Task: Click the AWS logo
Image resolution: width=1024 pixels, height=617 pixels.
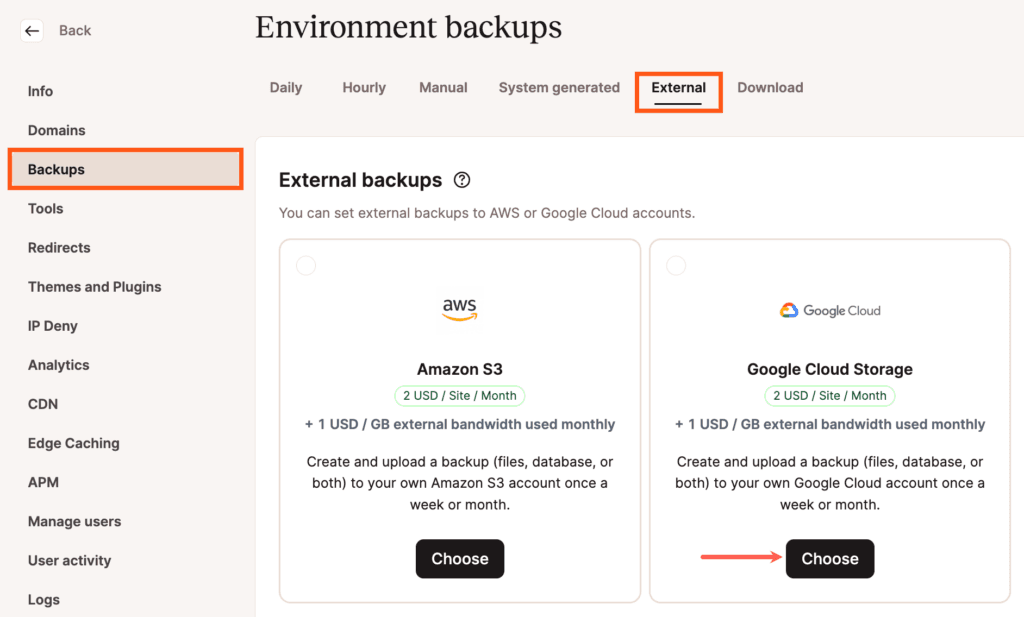Action: [460, 310]
